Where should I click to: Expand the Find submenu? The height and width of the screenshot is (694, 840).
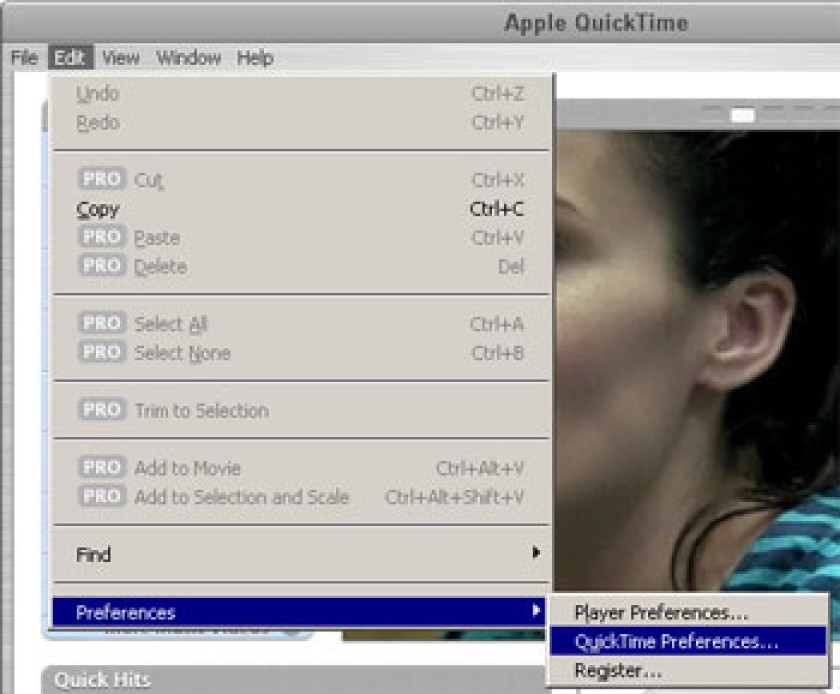pyautogui.click(x=302, y=554)
